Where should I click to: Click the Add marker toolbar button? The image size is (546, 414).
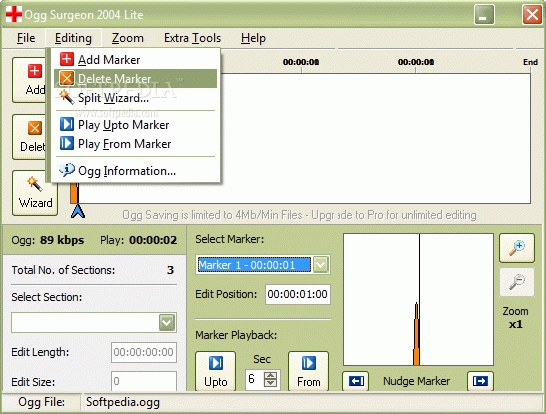coord(29,80)
